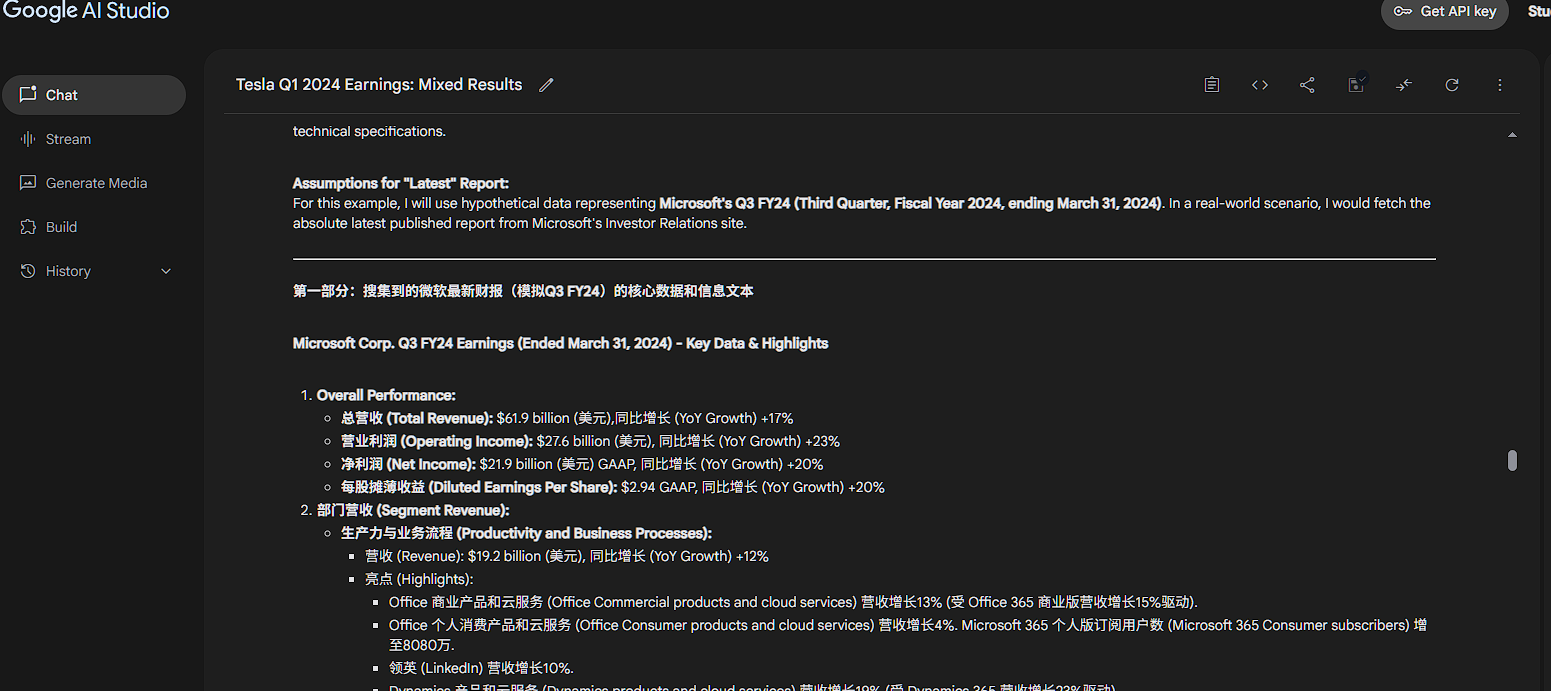Expand the History section chevron

pos(166,271)
